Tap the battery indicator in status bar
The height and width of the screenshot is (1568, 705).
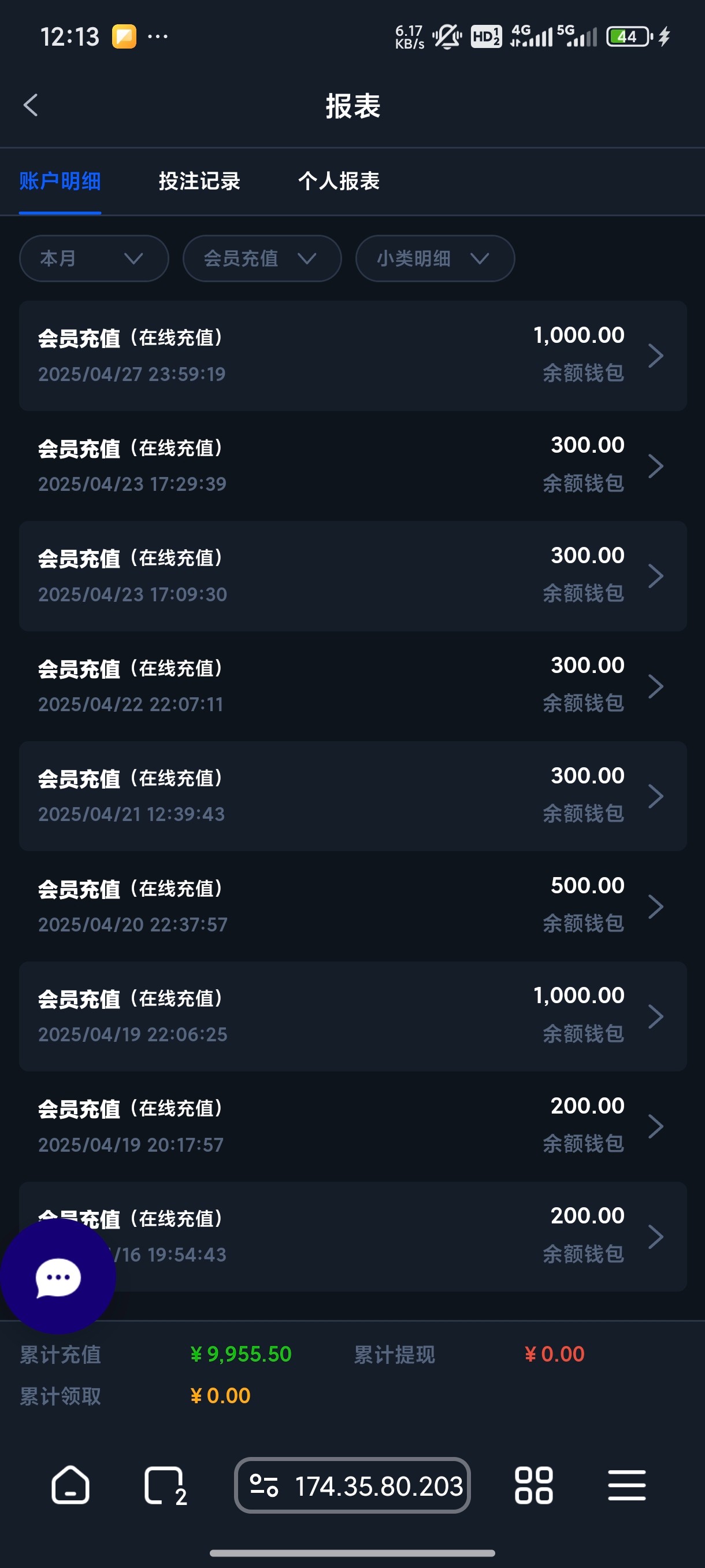(629, 36)
